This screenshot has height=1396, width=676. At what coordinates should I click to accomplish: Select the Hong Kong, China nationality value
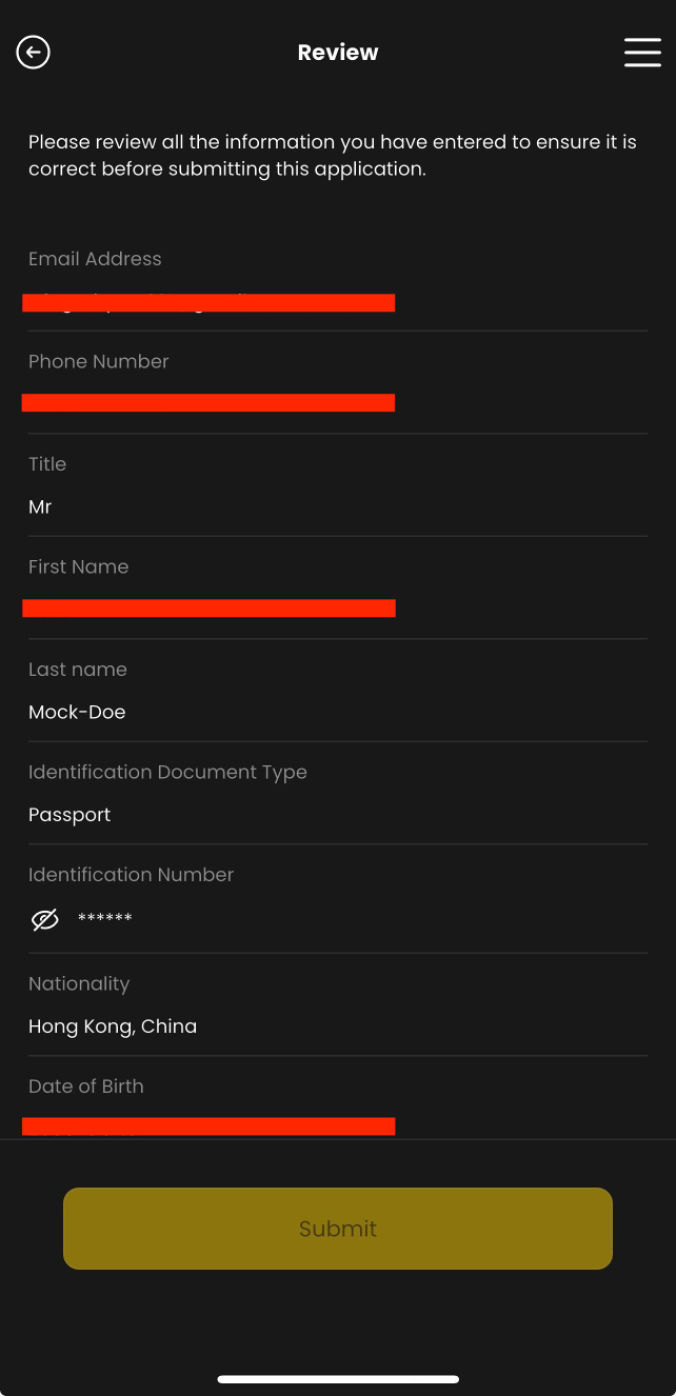point(112,1026)
